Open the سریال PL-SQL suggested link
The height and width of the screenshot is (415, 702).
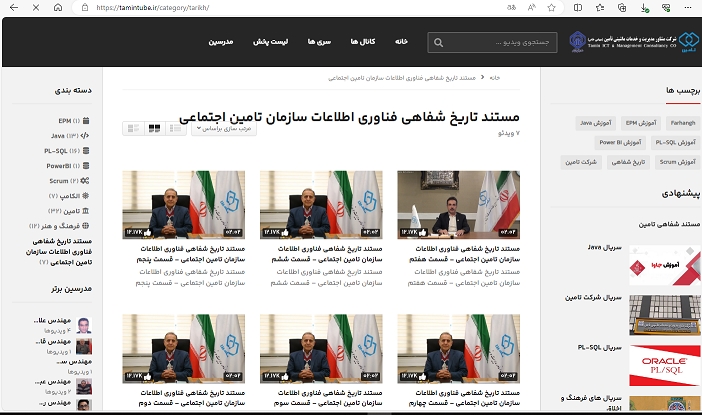[600, 347]
